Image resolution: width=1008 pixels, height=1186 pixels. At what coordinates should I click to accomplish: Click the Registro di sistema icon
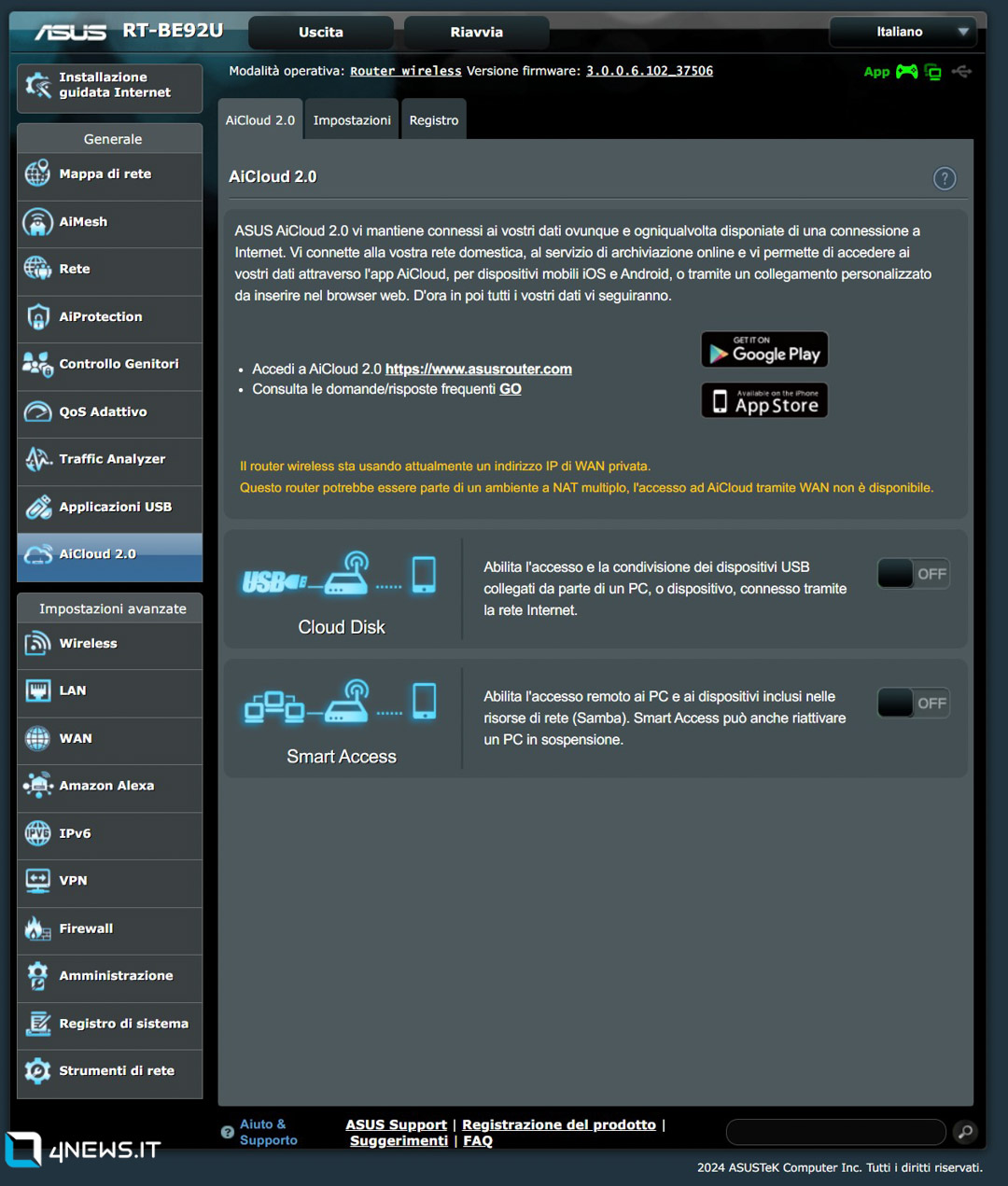click(38, 1024)
